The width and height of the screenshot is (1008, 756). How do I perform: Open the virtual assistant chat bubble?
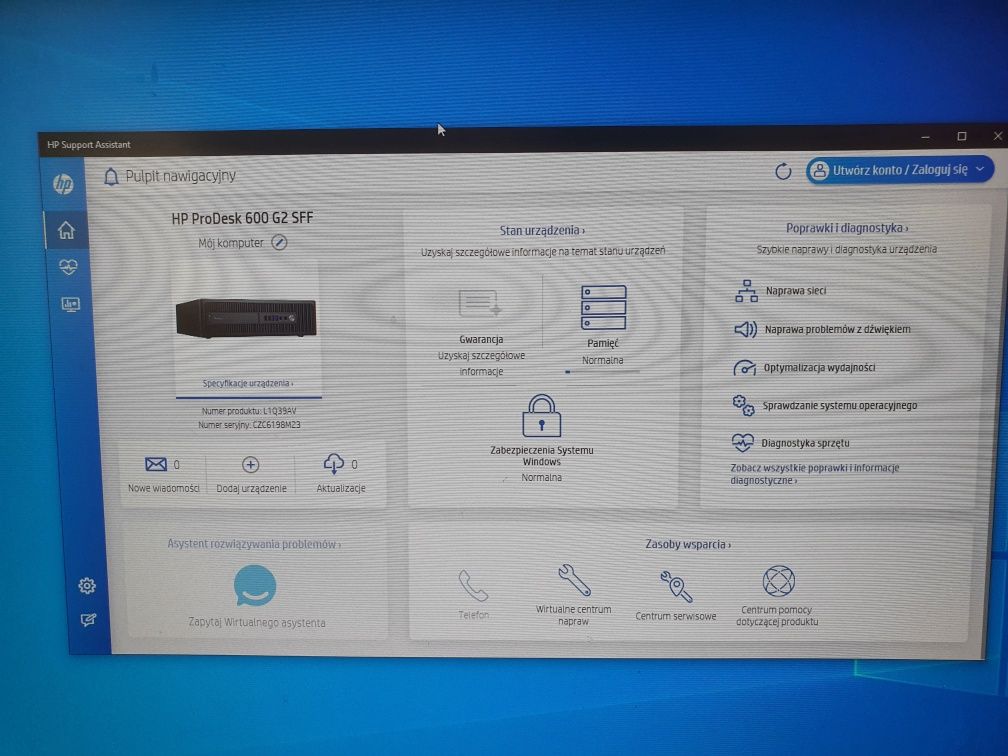tap(255, 586)
